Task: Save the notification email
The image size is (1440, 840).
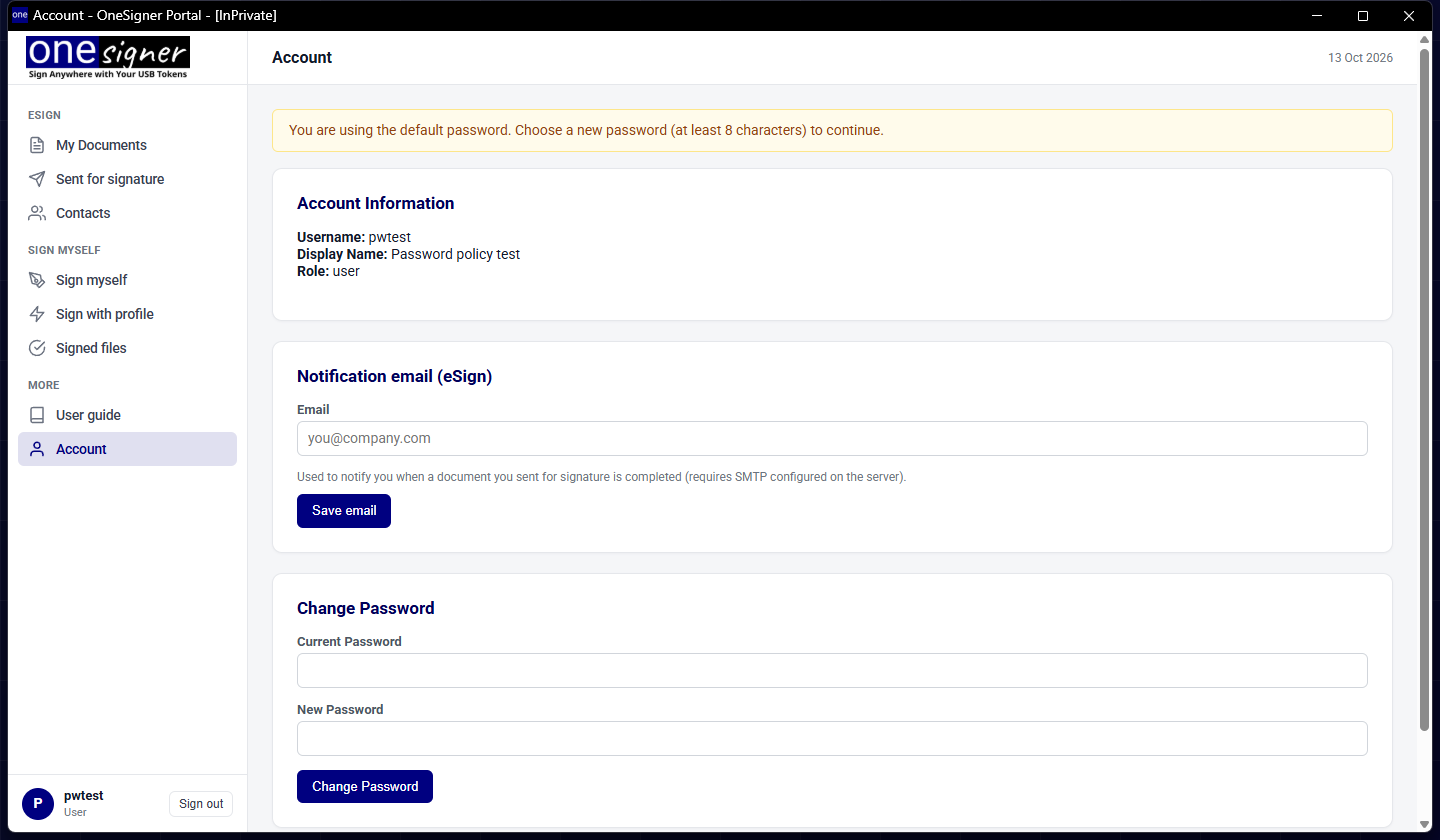Action: coord(344,511)
